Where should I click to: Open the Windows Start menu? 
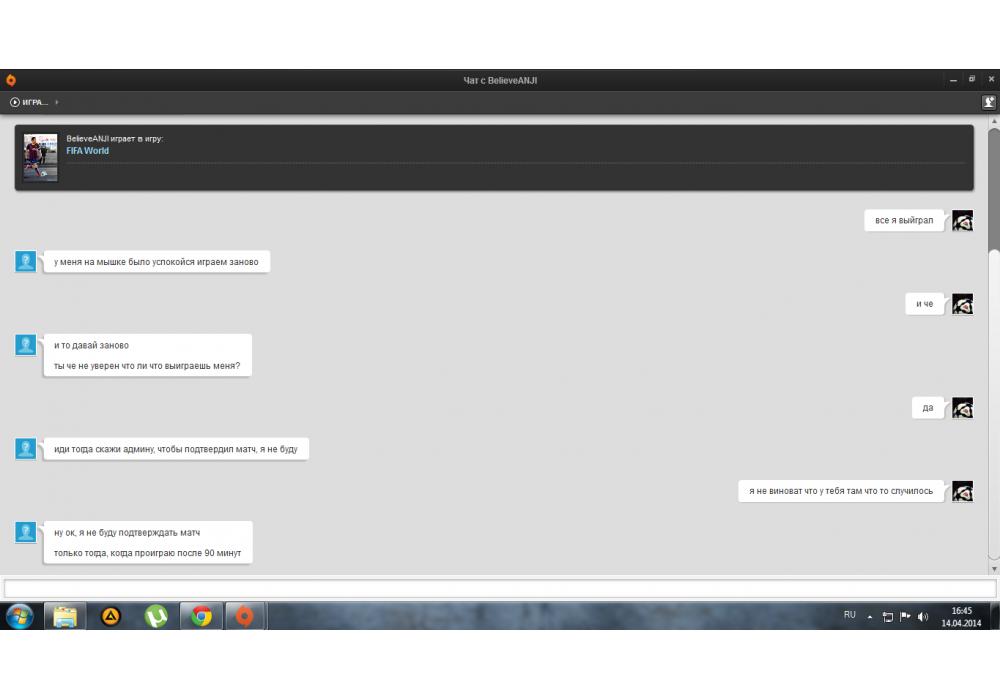20,616
